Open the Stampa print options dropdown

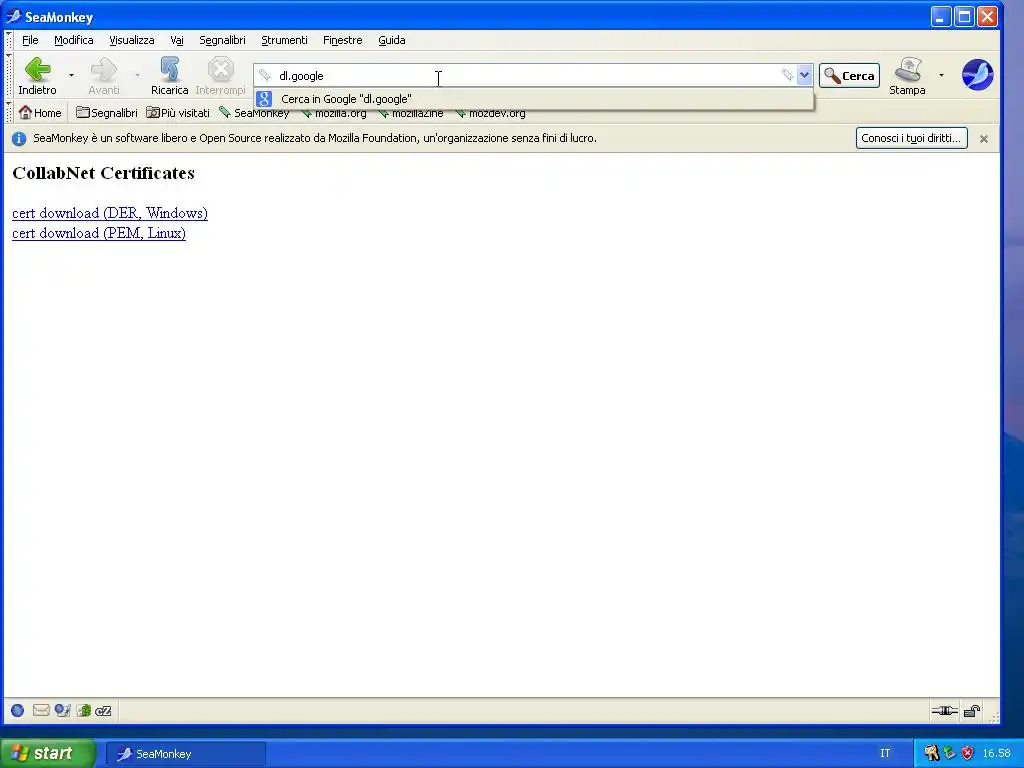[x=941, y=76]
